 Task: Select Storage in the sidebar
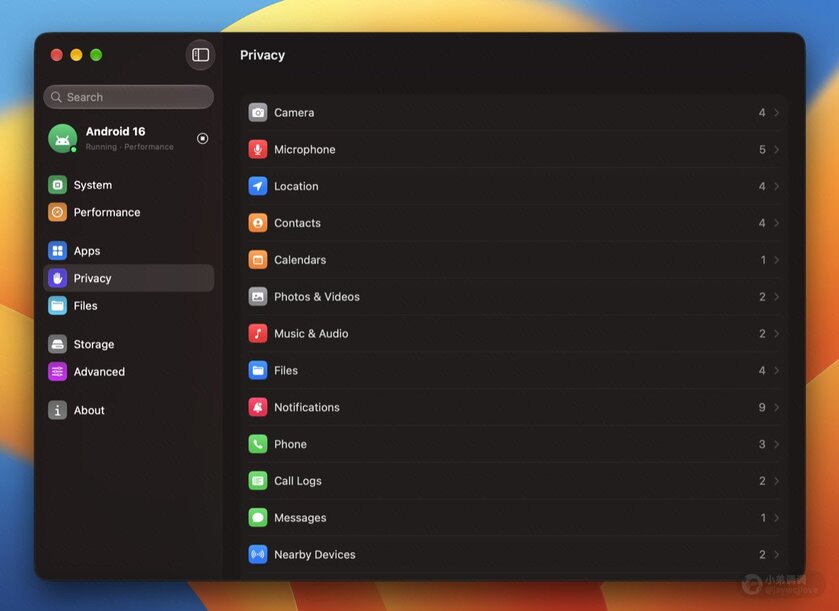[x=128, y=344]
